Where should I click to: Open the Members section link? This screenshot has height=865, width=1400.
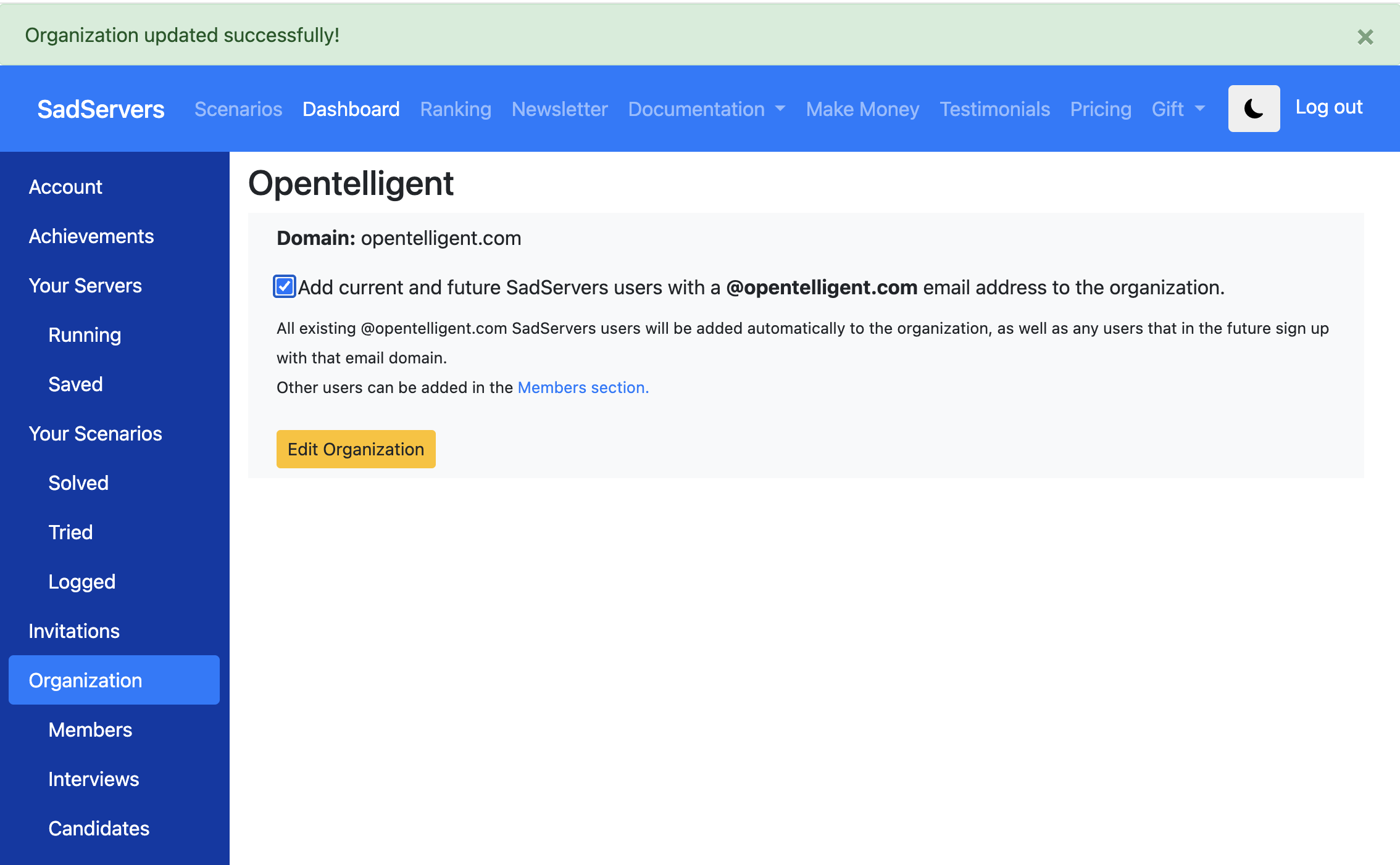coord(583,387)
